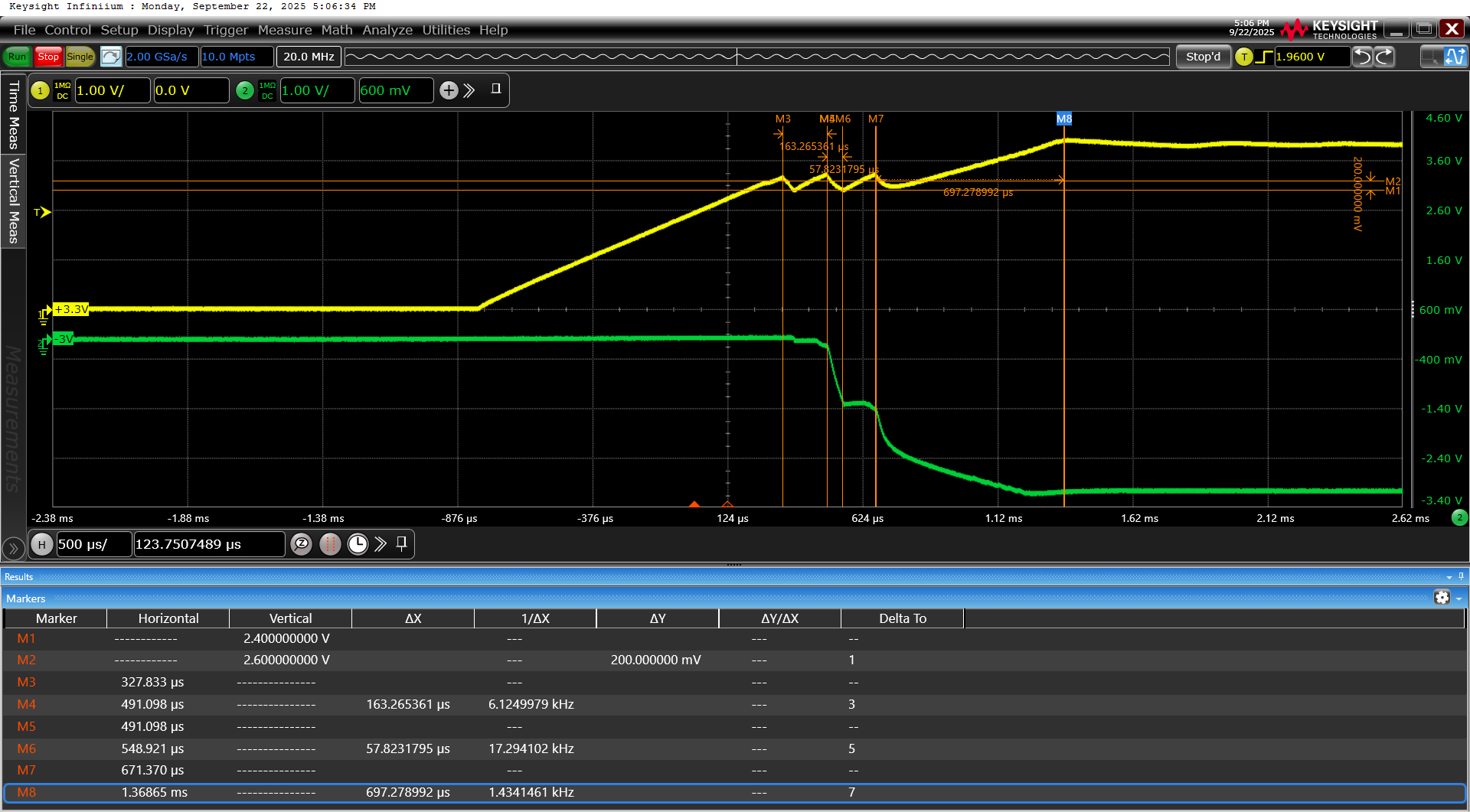Click the 2.00 GSa/s sample rate field

click(161, 57)
